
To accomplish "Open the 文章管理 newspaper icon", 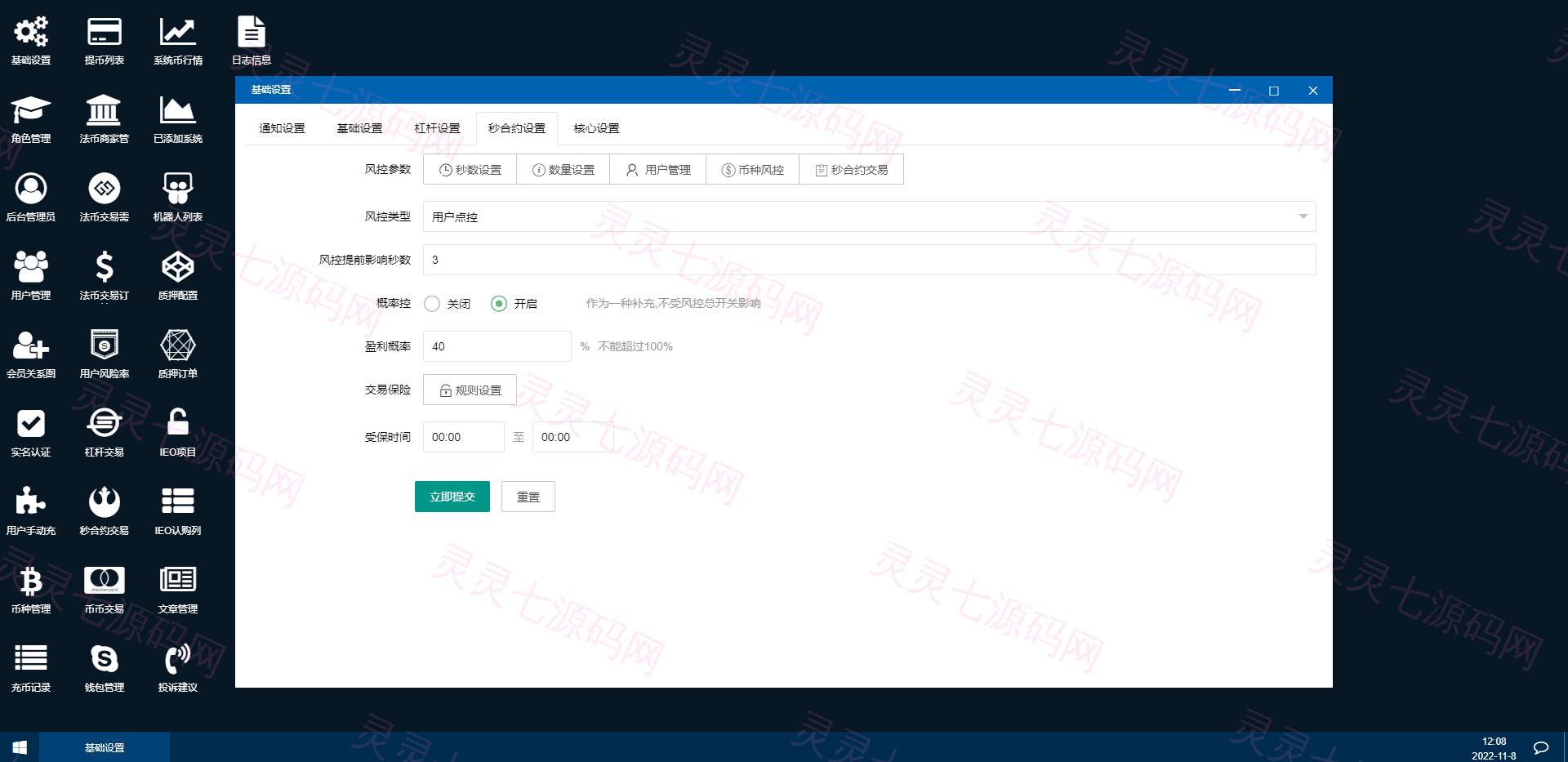I will (x=178, y=581).
